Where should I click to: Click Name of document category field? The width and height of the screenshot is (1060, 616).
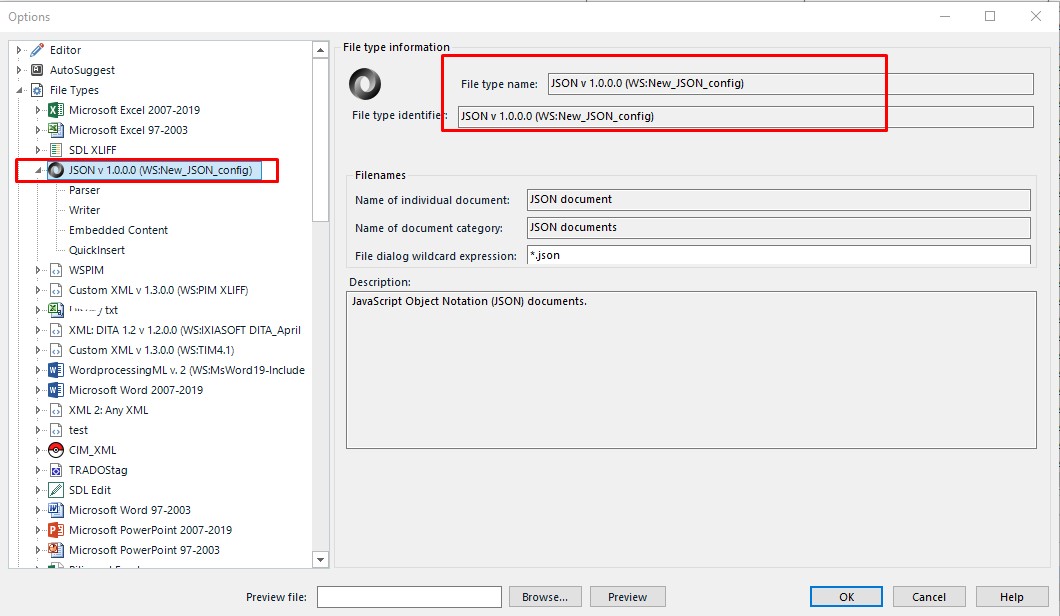point(779,228)
